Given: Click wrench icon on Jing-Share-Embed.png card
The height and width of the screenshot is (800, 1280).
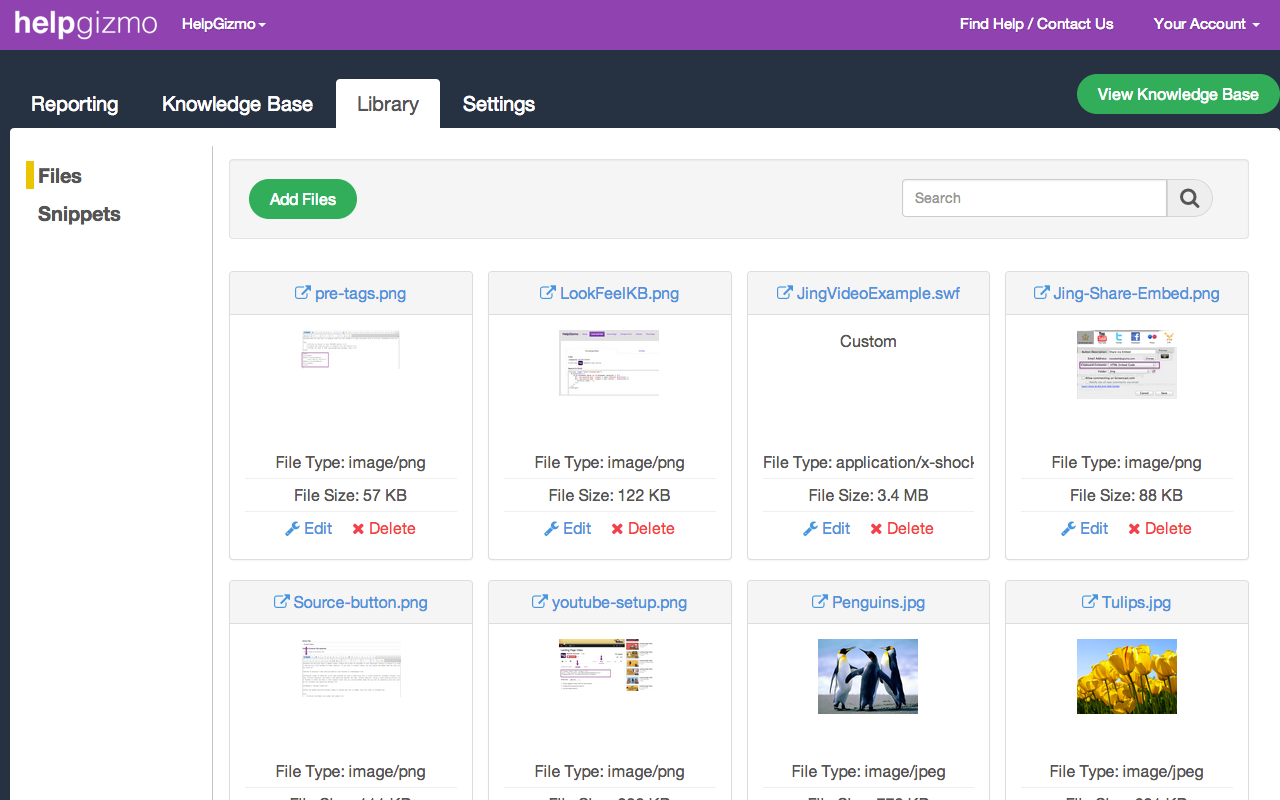Looking at the screenshot, I should (x=1068, y=528).
